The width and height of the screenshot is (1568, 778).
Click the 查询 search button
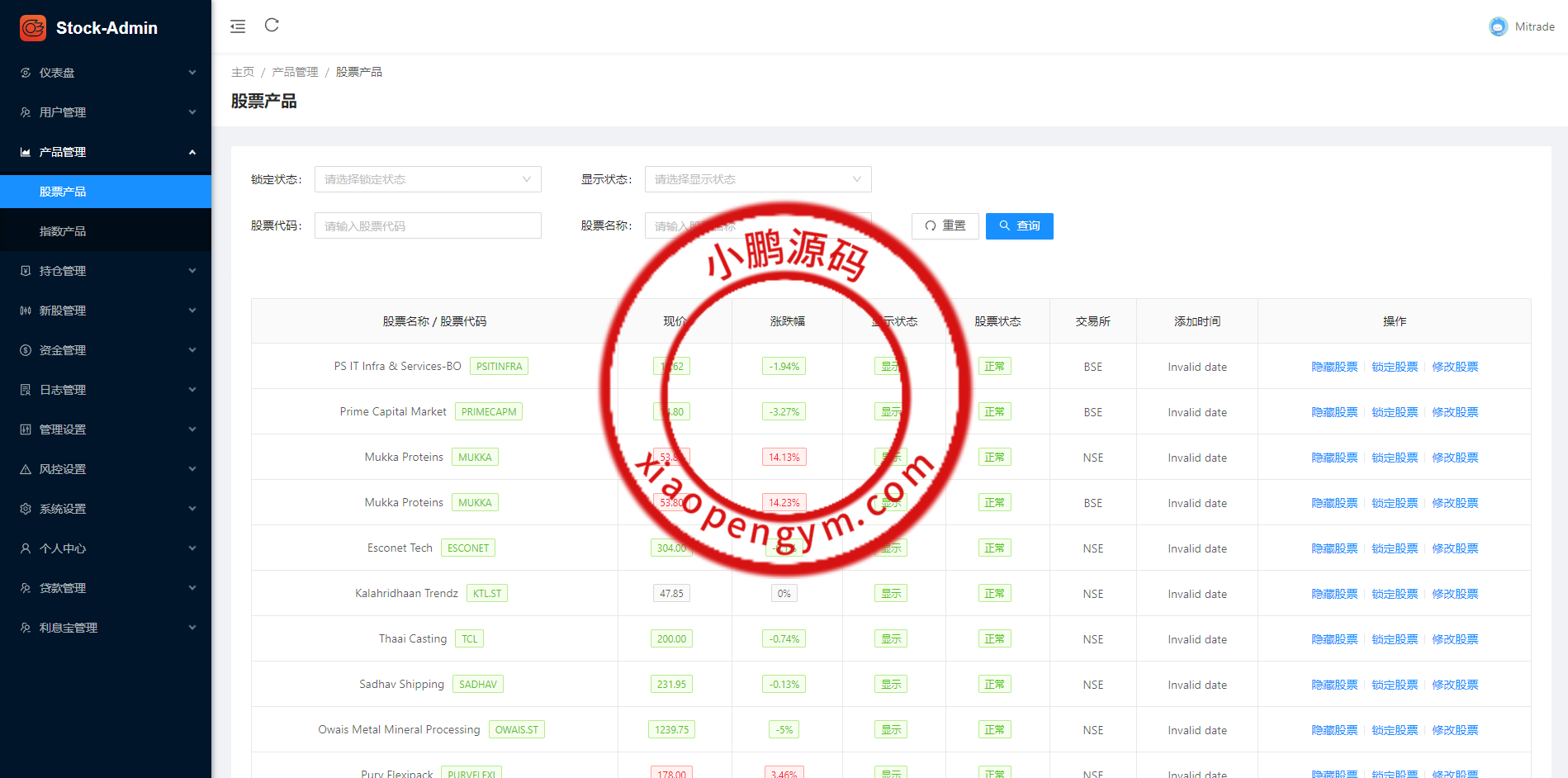[x=1019, y=225]
